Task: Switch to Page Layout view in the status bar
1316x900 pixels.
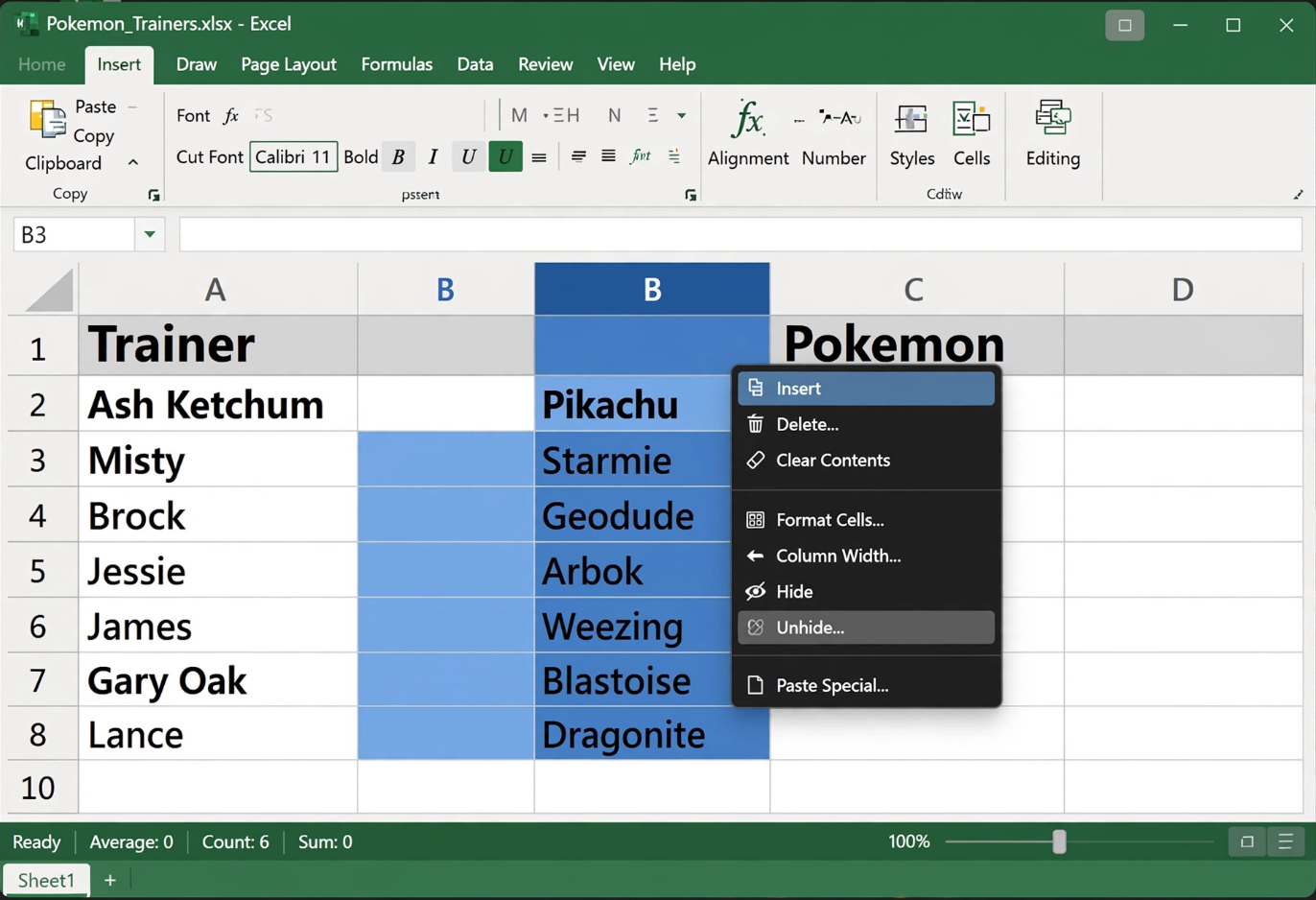Action: (1285, 842)
